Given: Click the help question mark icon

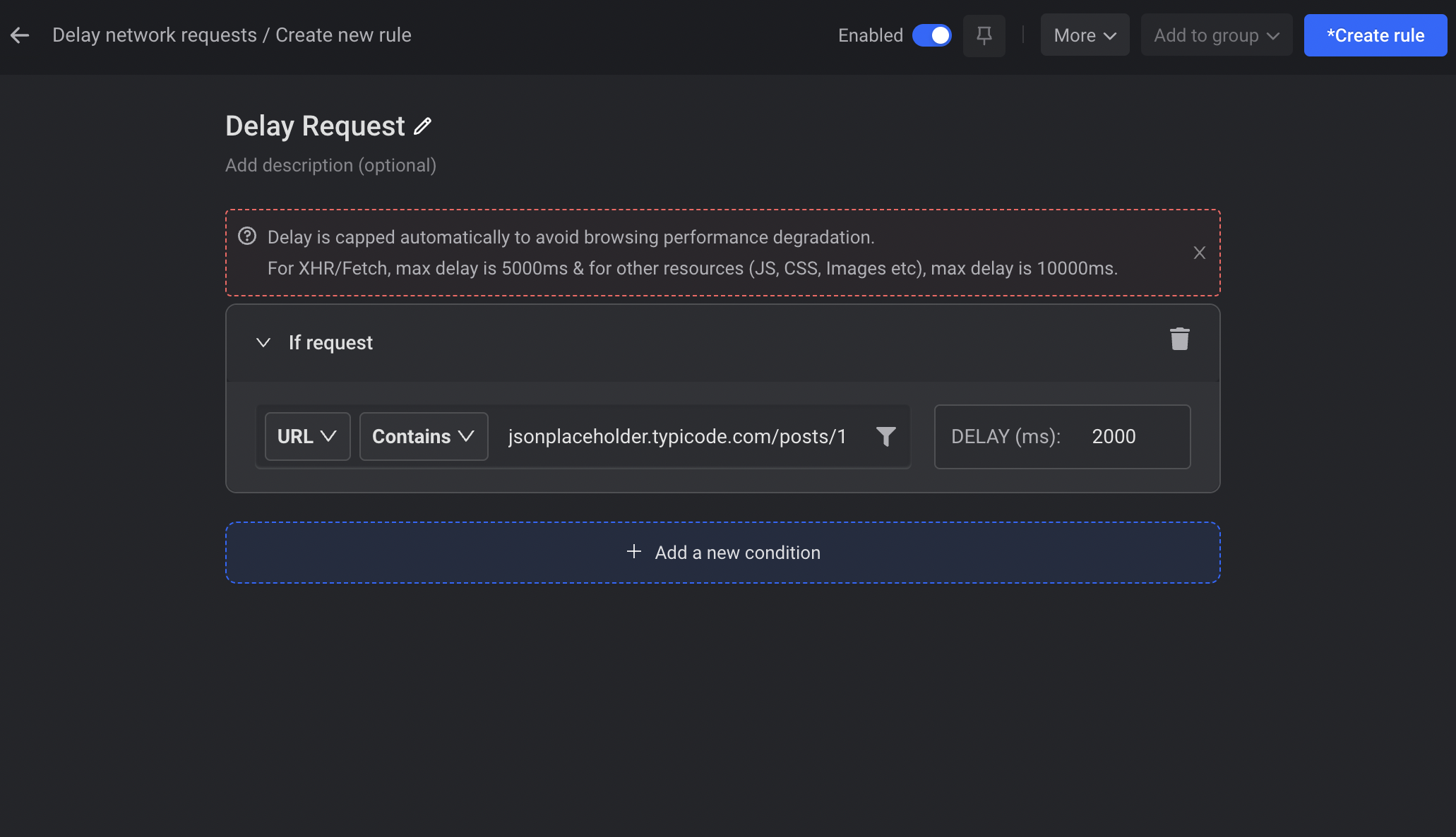Looking at the screenshot, I should click(247, 236).
